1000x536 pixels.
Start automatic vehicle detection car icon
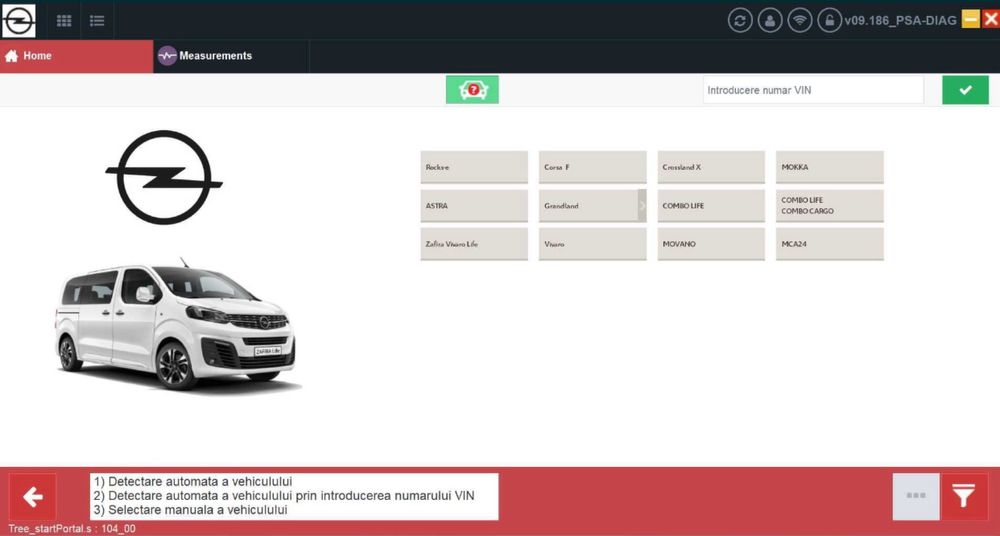tap(473, 90)
